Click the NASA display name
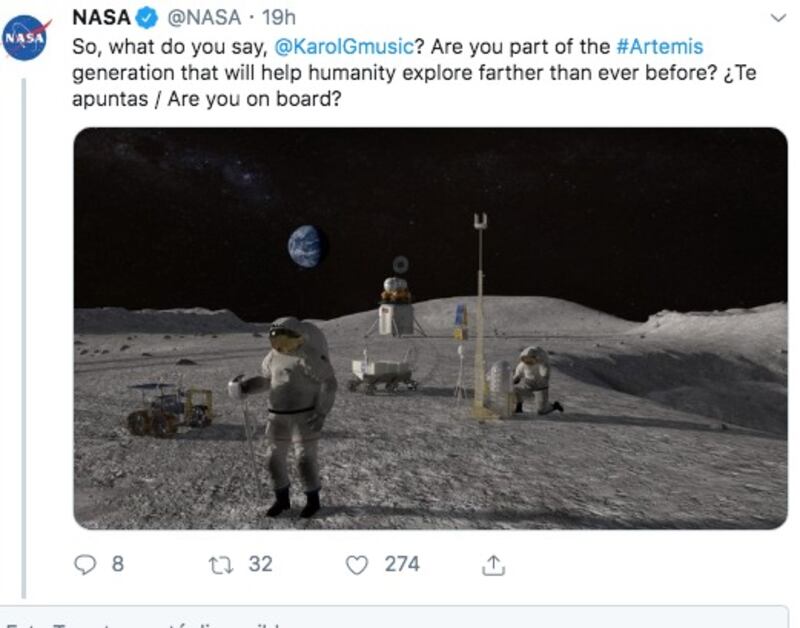 [x=102, y=18]
